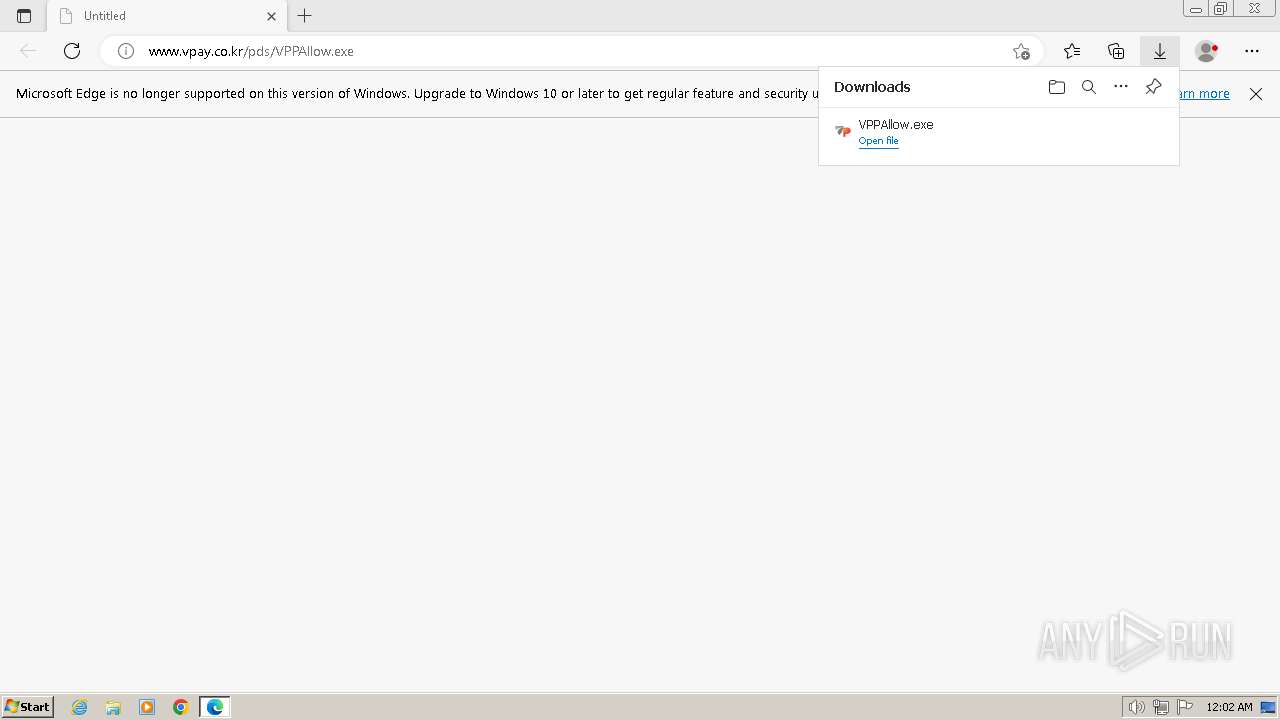Minimize the Edge browser window
This screenshot has width=1280, height=720.
(1196, 9)
